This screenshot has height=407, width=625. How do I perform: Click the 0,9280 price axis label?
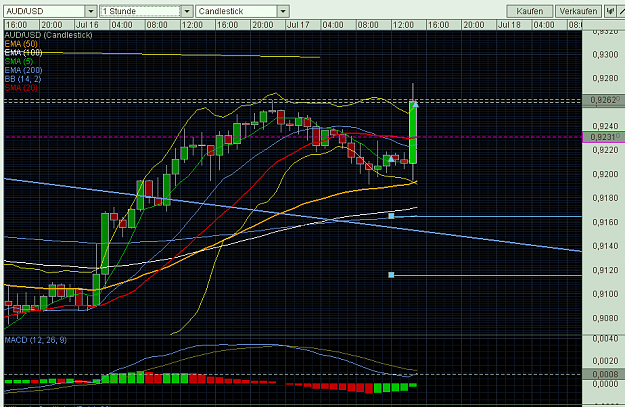pos(605,78)
